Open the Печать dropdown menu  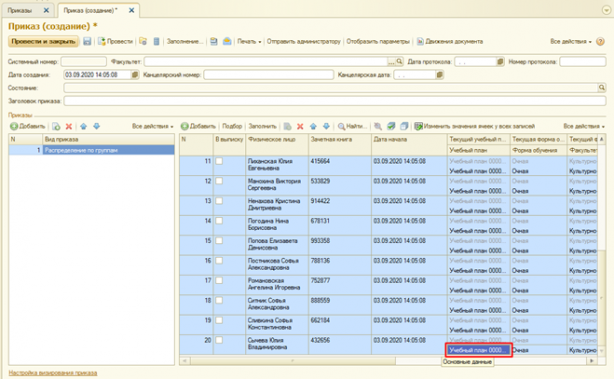coord(249,41)
